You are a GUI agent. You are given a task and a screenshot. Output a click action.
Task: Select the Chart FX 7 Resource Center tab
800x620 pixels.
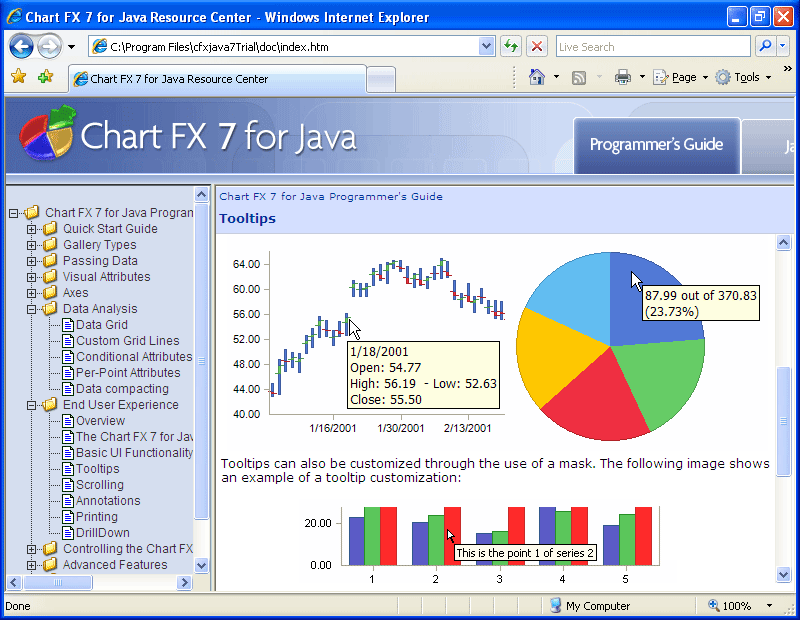(217, 79)
